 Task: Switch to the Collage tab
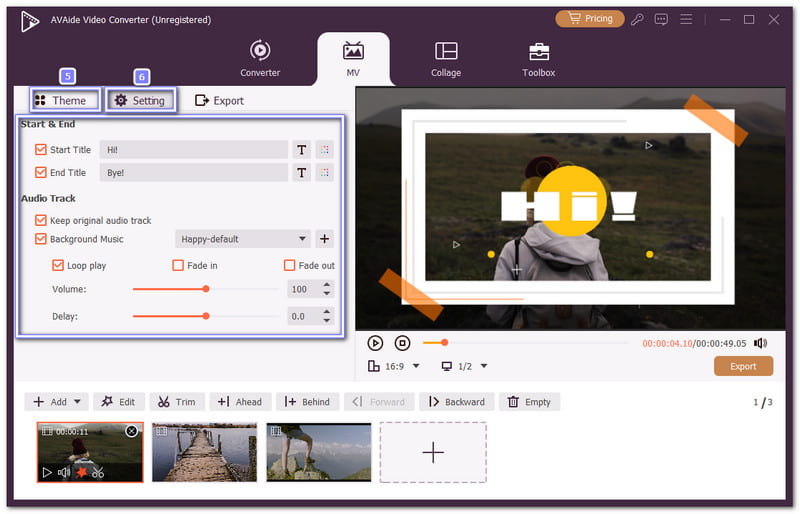[446, 58]
